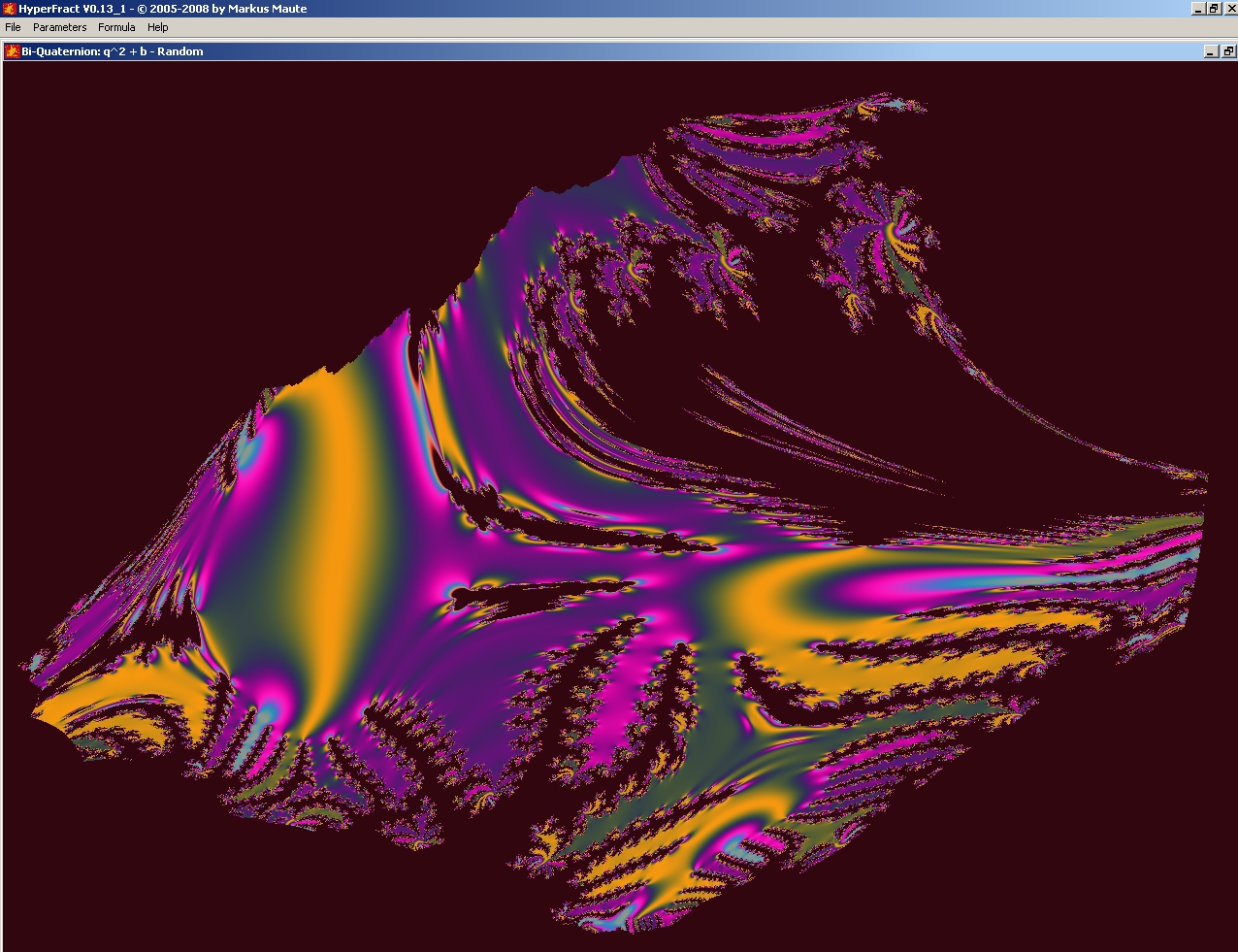Minimize the HyperFract main window
The height and width of the screenshot is (952, 1238).
1198,9
